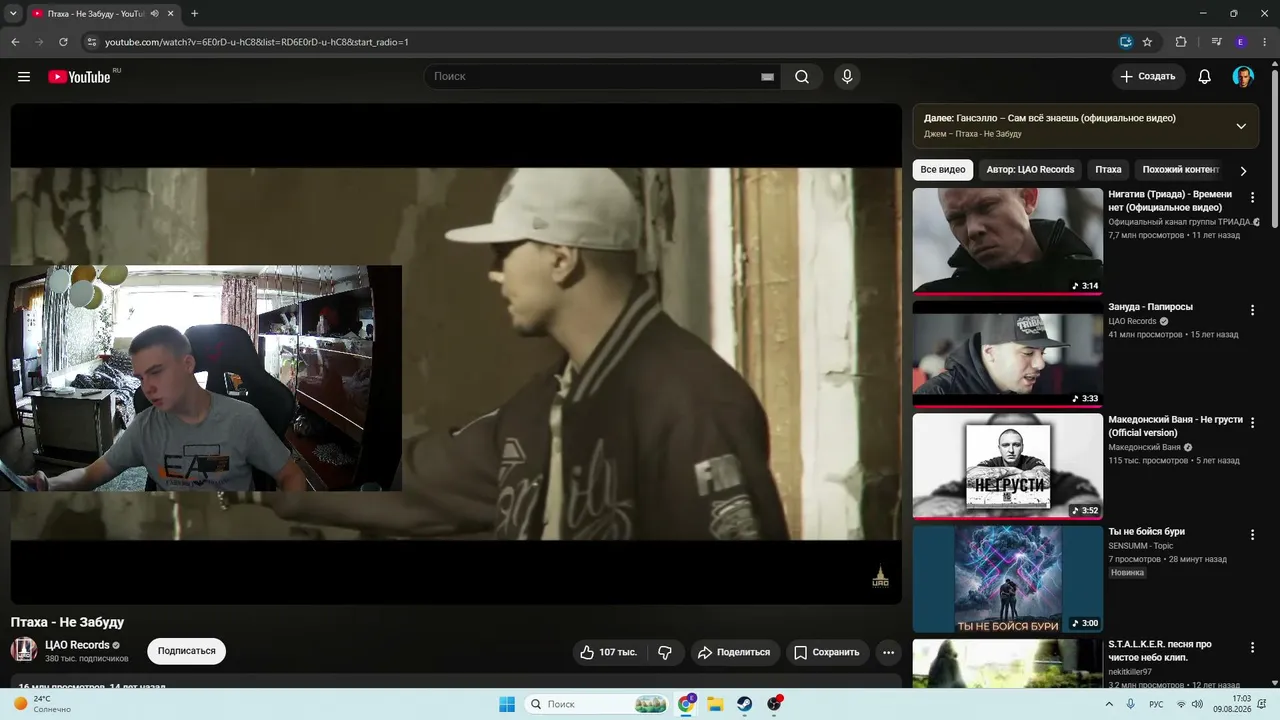Mute the tab via its speaker icon
This screenshot has width=1280, height=720.
point(154,14)
